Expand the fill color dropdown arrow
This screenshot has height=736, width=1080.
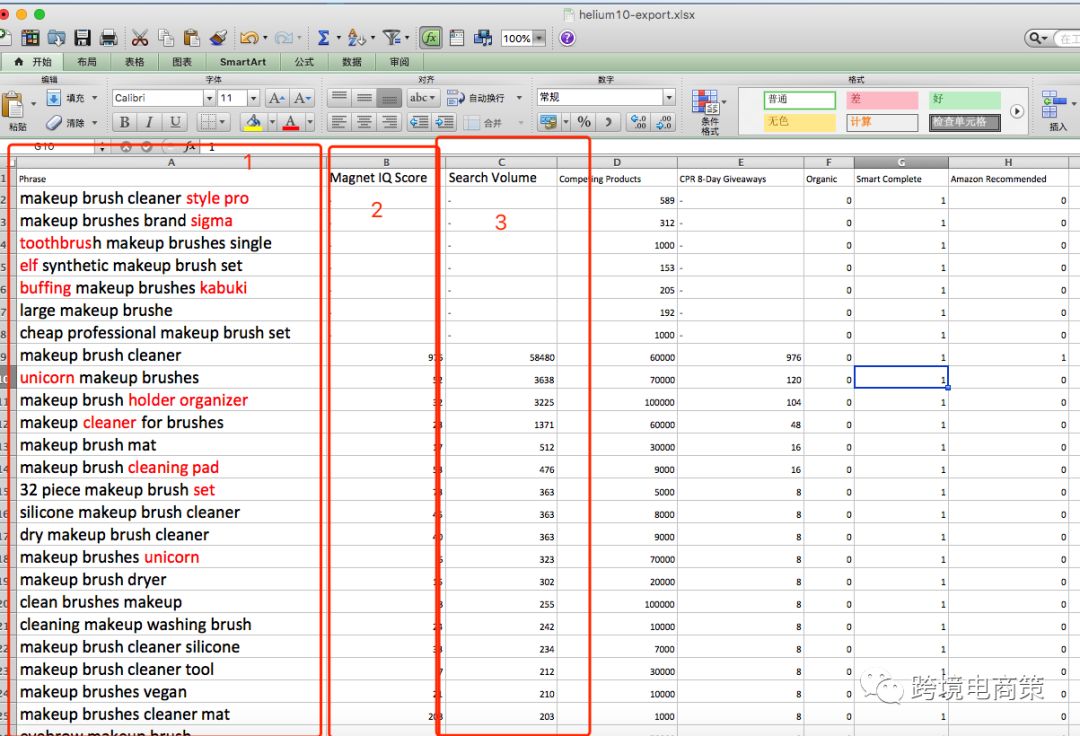(x=272, y=123)
